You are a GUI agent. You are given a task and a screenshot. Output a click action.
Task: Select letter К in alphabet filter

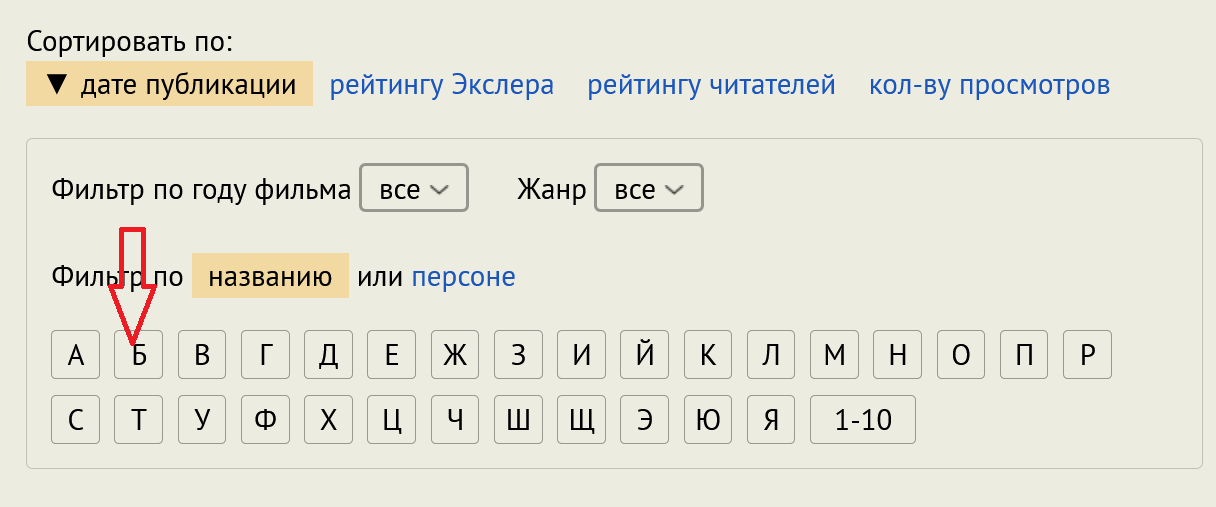tap(708, 356)
